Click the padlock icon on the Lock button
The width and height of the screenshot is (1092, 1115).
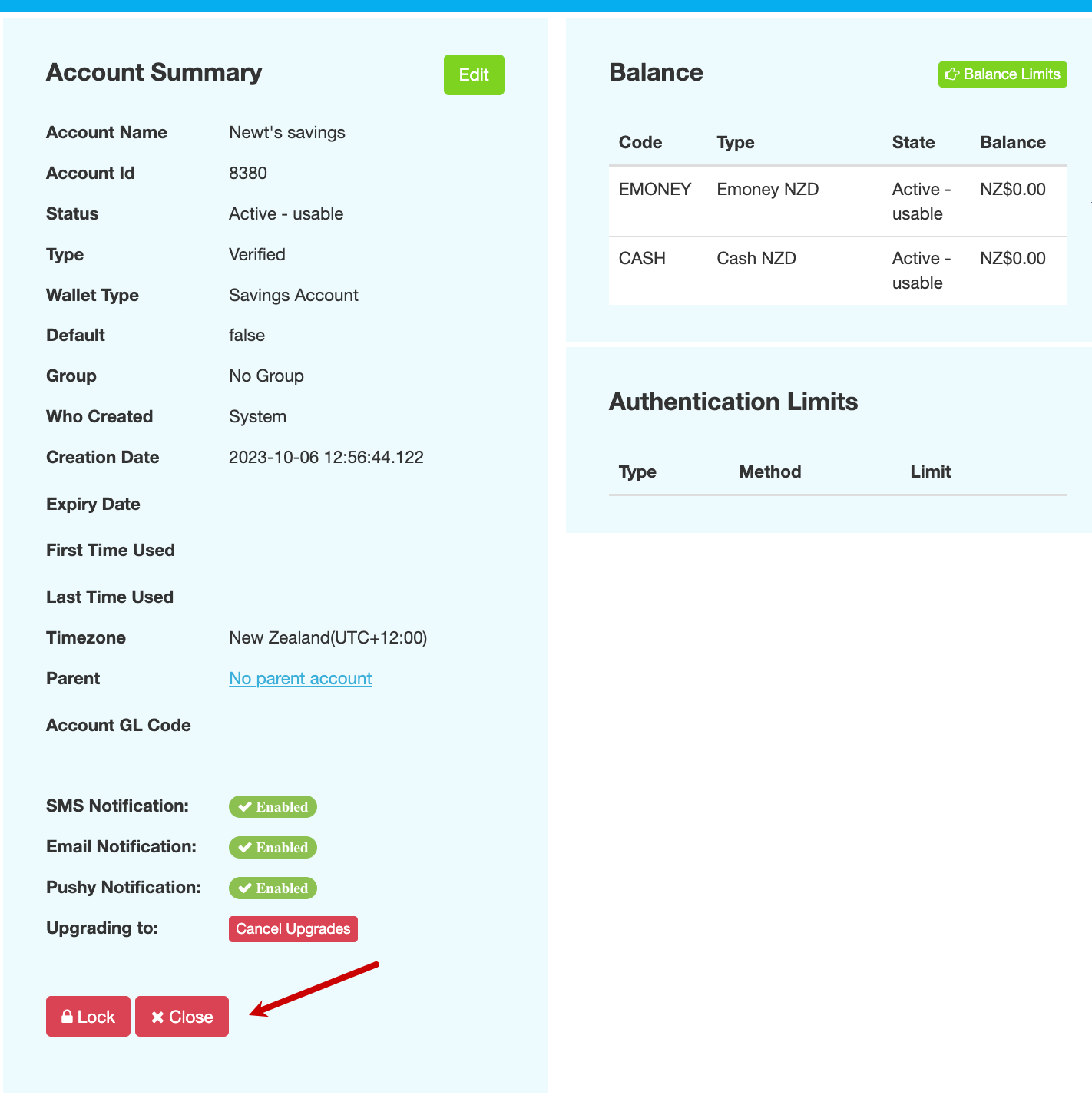pos(67,1017)
